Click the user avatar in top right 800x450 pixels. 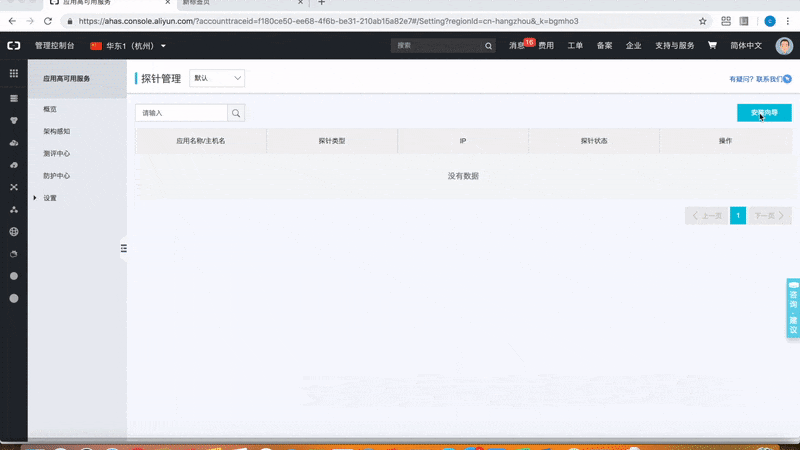pos(783,45)
